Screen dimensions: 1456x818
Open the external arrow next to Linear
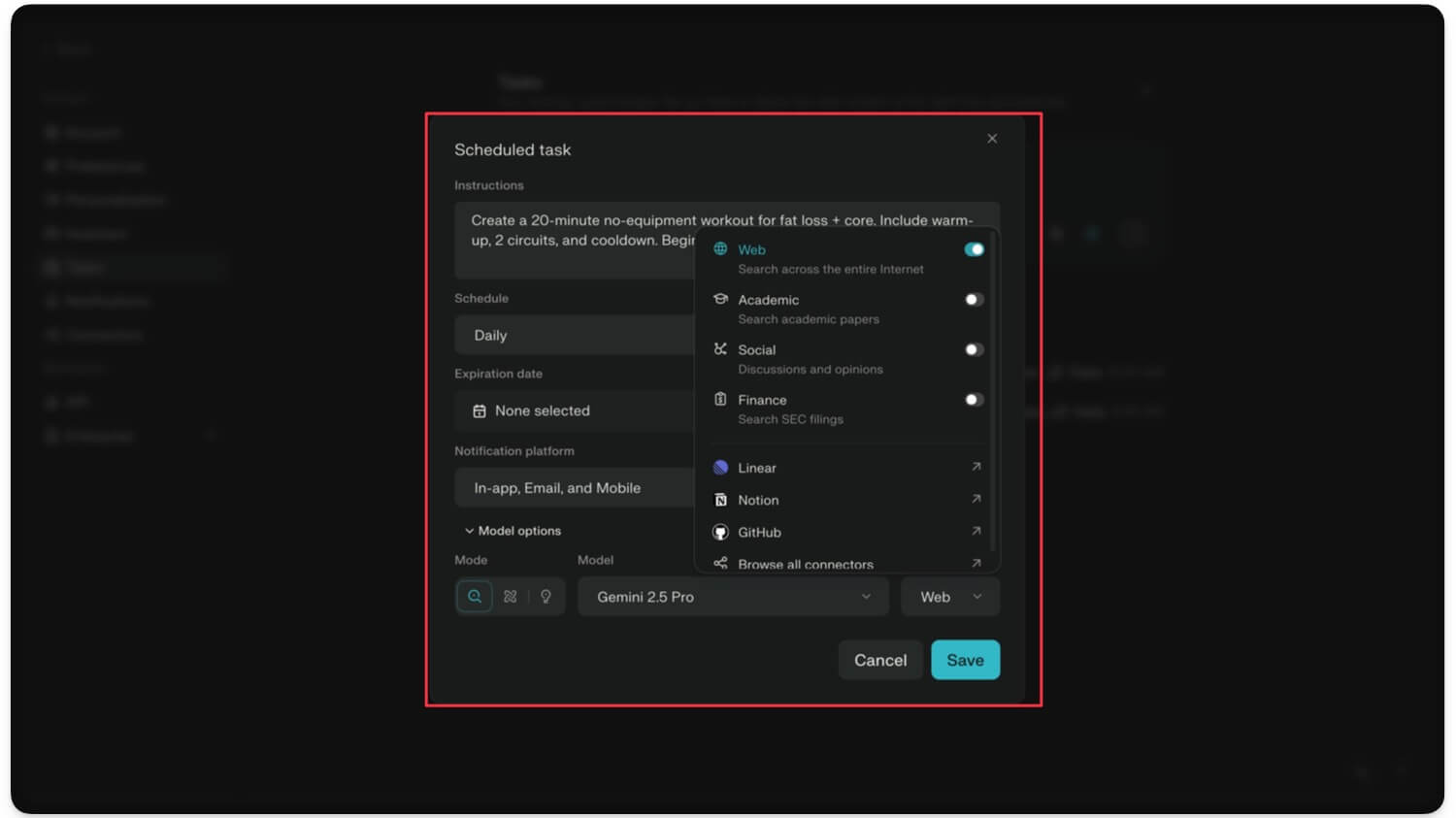pyautogui.click(x=976, y=467)
